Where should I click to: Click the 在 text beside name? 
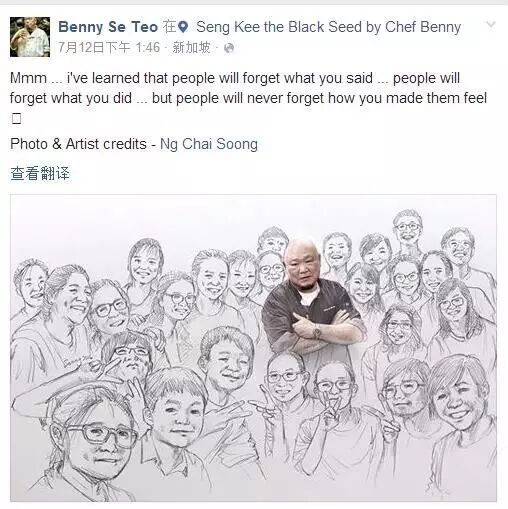[169, 27]
